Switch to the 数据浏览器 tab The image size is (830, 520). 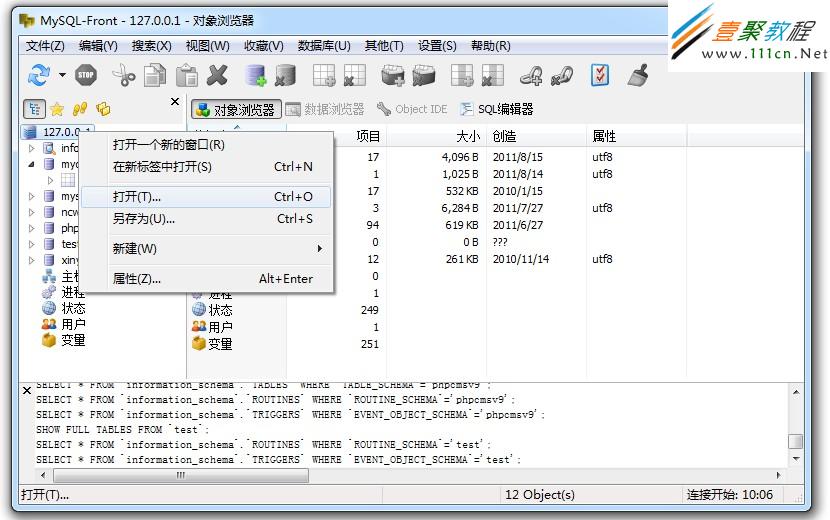click(x=325, y=110)
